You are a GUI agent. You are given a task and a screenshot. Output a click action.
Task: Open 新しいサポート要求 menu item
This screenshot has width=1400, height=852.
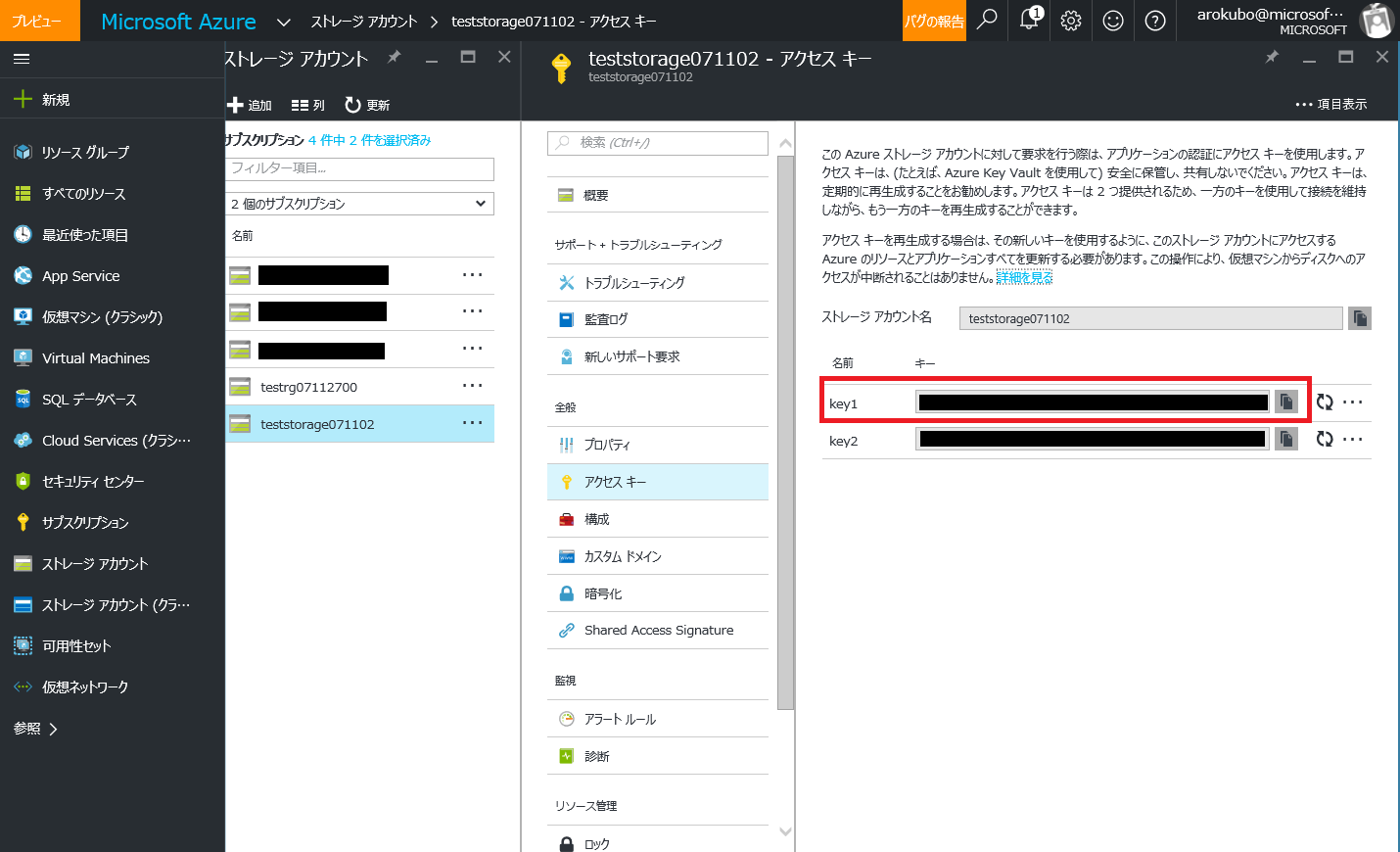coord(658,356)
